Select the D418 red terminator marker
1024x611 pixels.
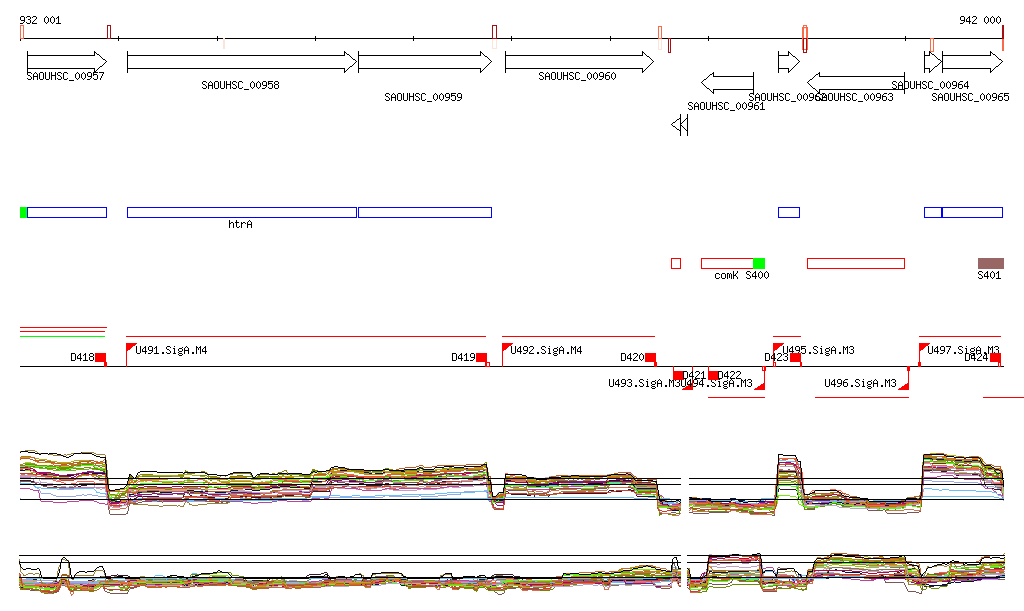[x=101, y=357]
